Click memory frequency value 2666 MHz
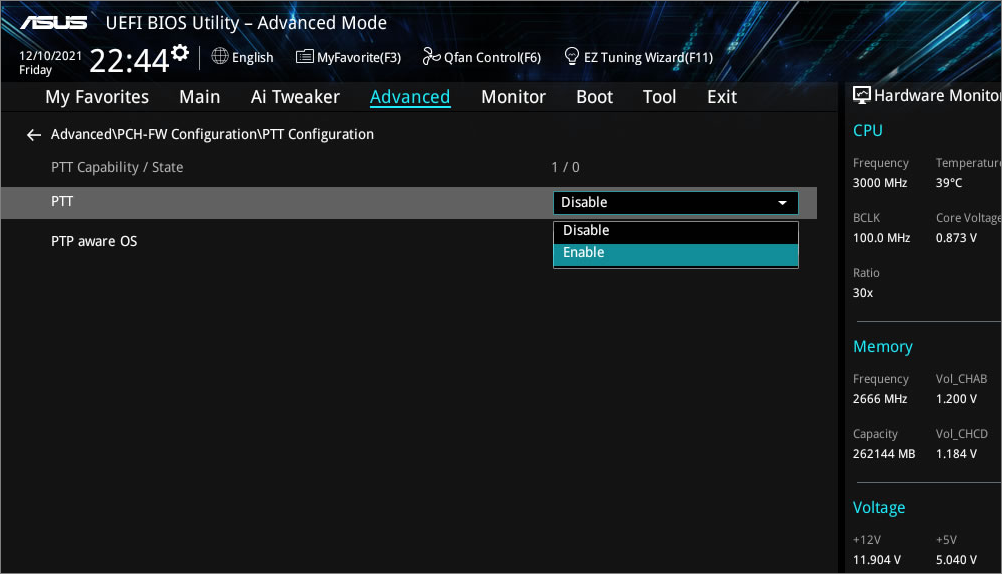Screen dimensions: 1002x574 (880, 399)
